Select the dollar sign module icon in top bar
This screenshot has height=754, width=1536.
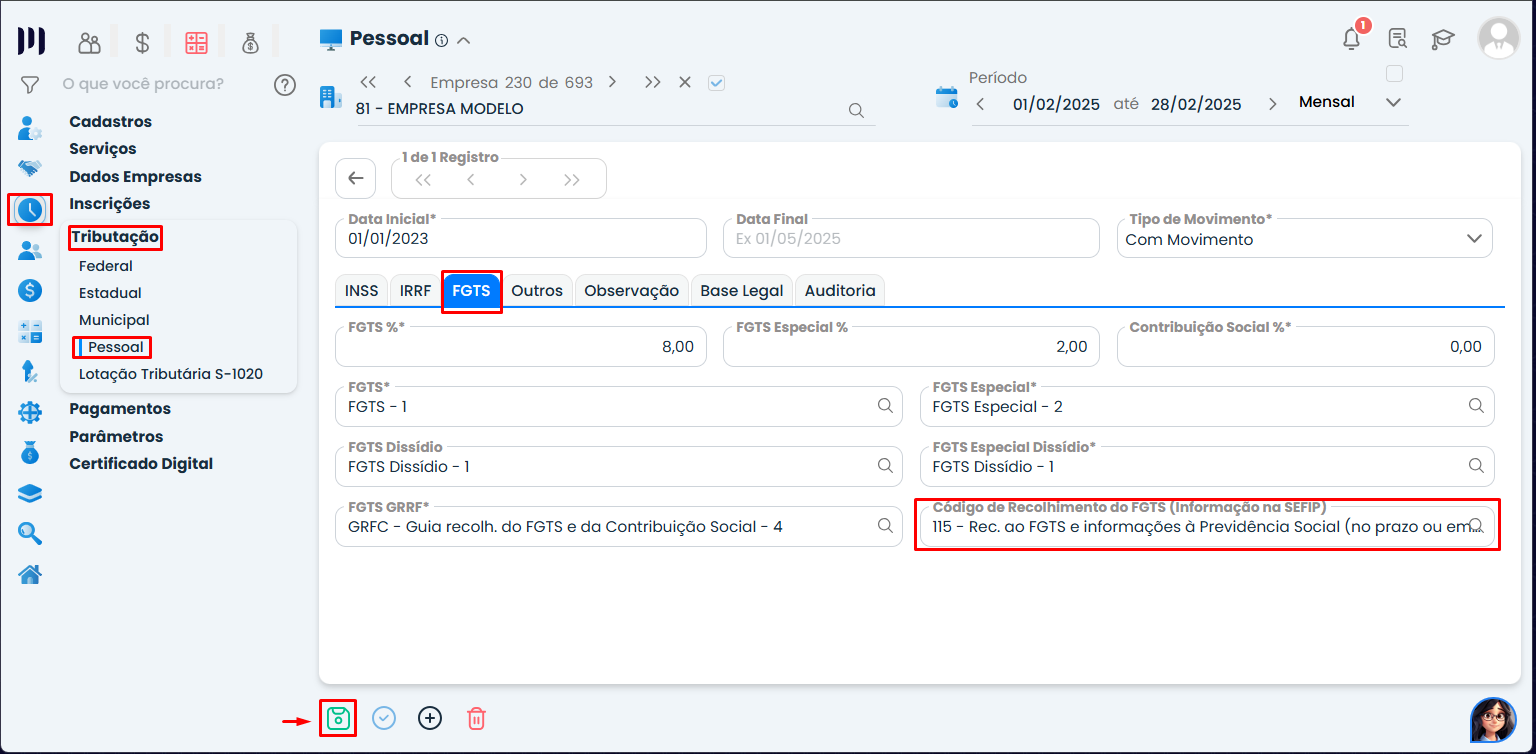[142, 42]
